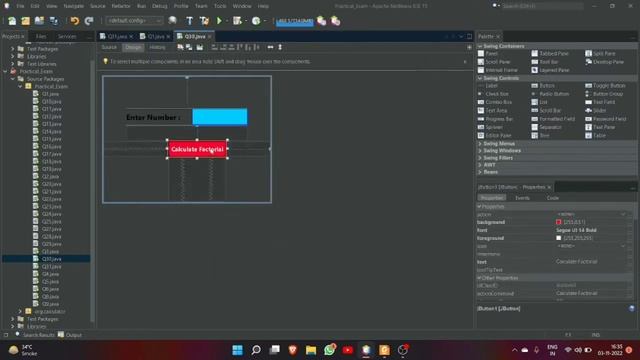This screenshot has width=640, height=360.
Task: Toggle Selection Mode in designer toolbar
Action: point(180,47)
